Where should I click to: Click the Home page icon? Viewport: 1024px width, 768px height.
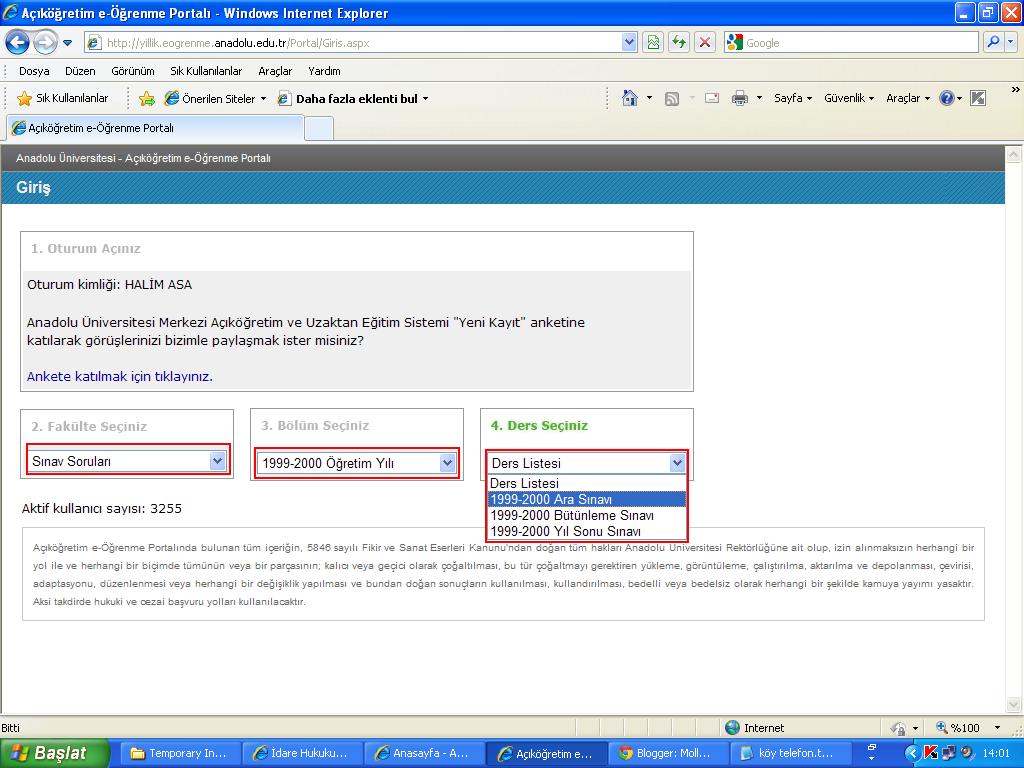pyautogui.click(x=630, y=98)
